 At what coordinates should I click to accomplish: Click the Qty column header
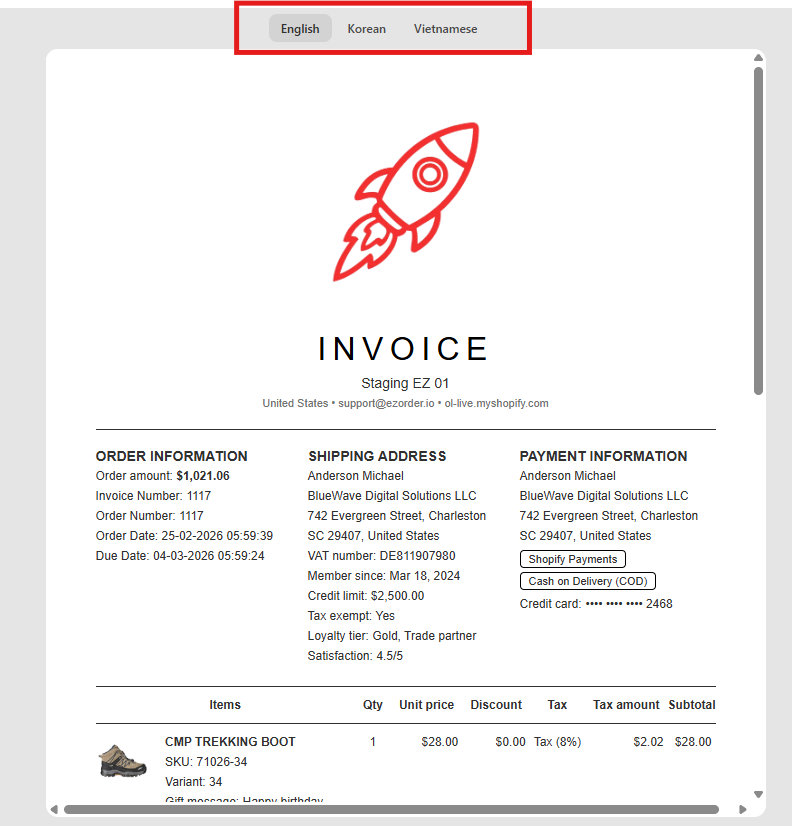(x=373, y=705)
